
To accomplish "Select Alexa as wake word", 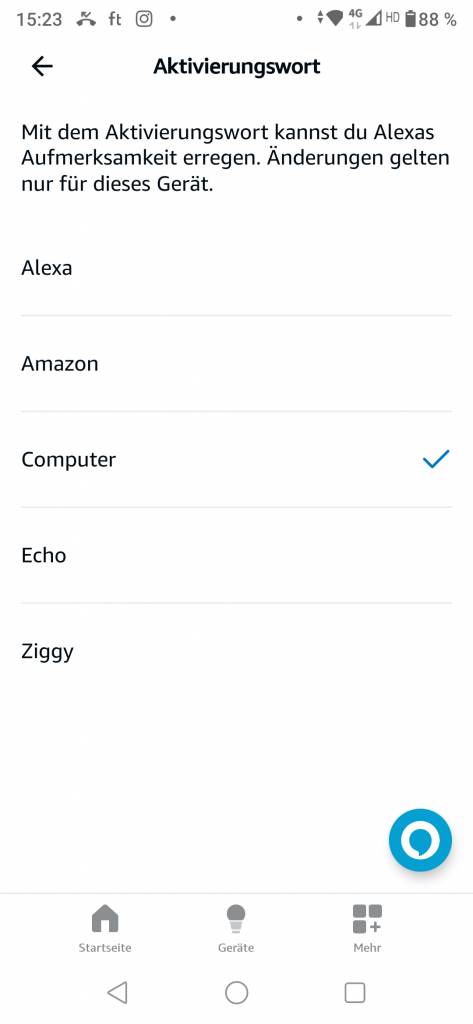I will pos(236,268).
